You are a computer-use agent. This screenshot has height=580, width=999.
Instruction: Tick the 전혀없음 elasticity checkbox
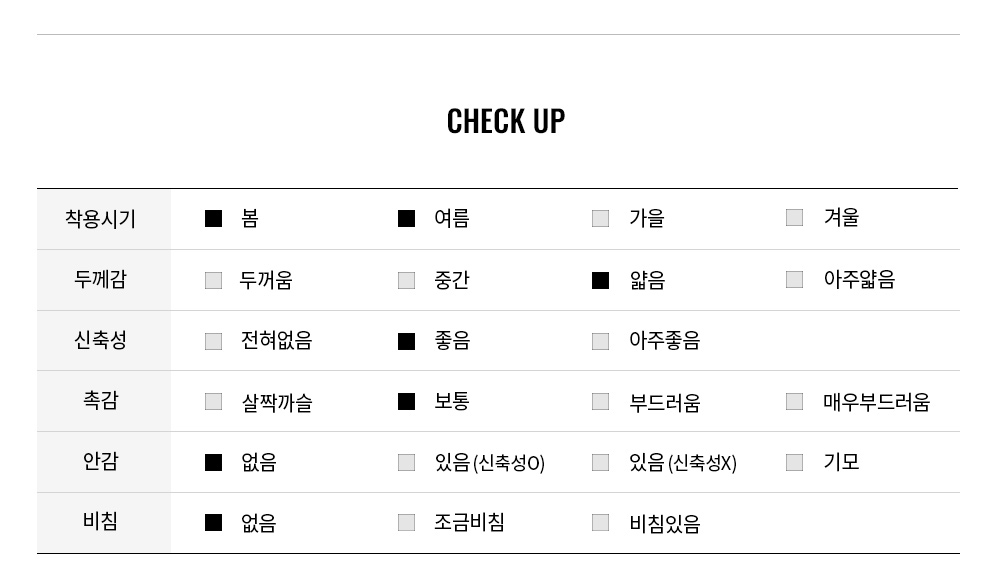click(x=213, y=341)
